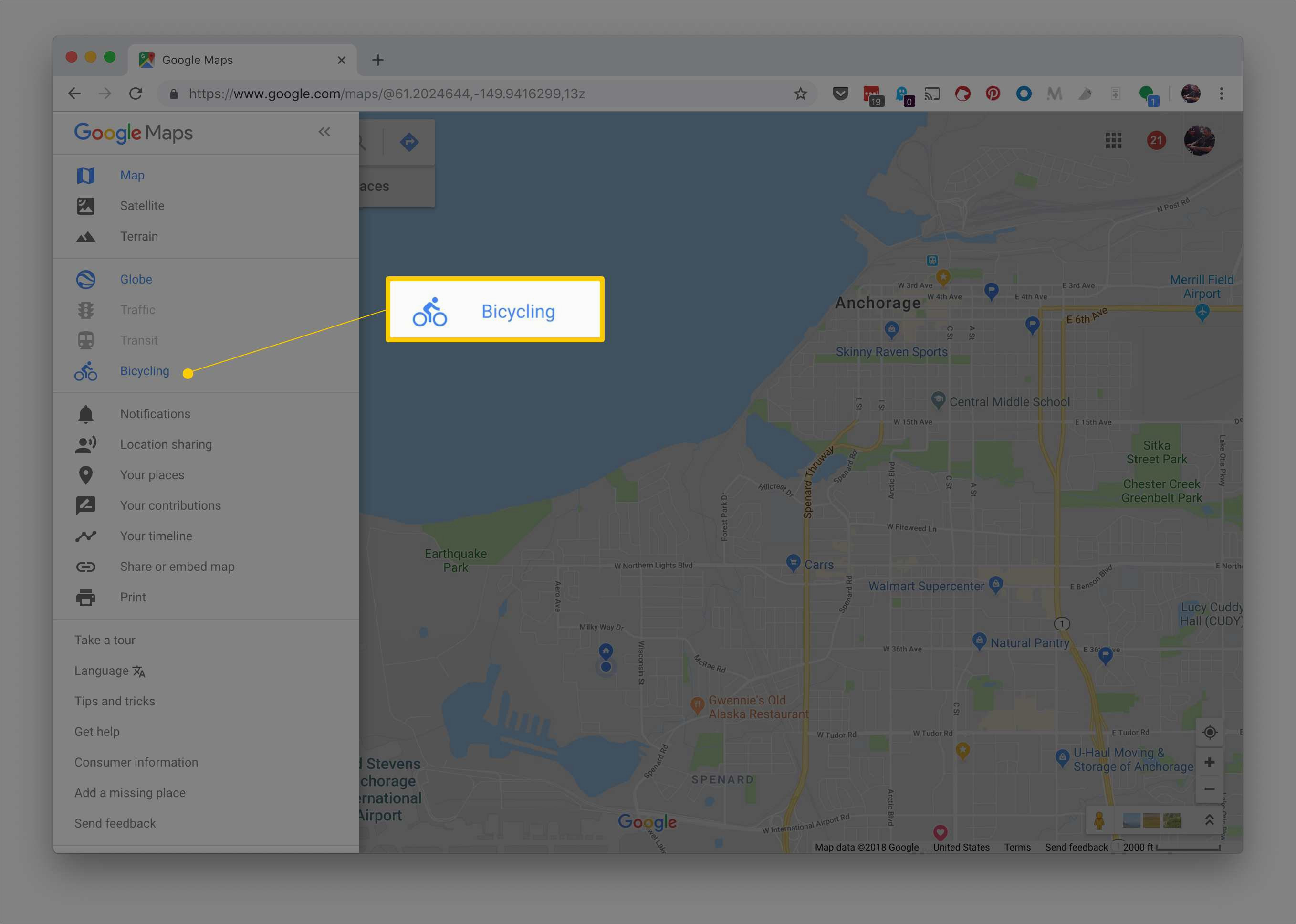Viewport: 1296px width, 924px height.
Task: Click the Notifications bell icon
Action: pyautogui.click(x=86, y=414)
